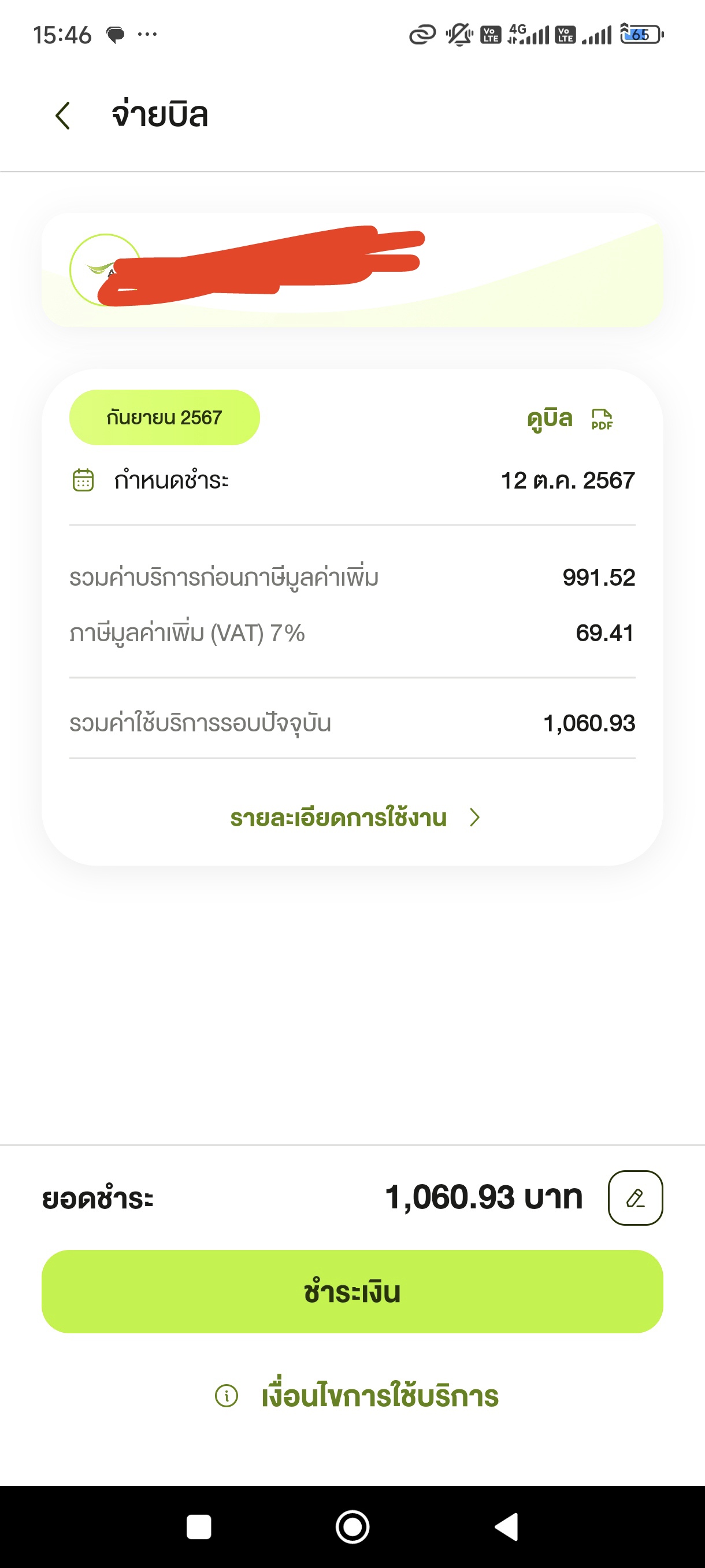
Task: Tap the redacted account card banner
Action: pyautogui.click(x=352, y=269)
